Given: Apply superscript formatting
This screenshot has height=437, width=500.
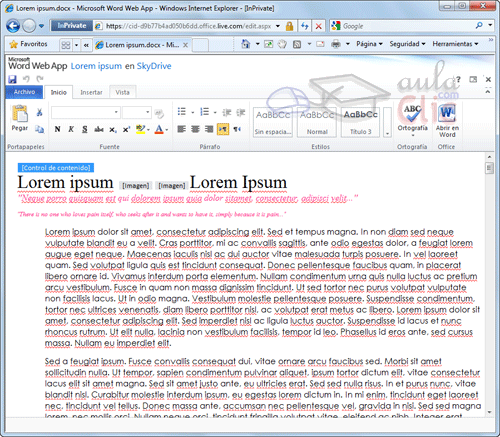Looking at the screenshot, I should pyautogui.click(x=126, y=129).
